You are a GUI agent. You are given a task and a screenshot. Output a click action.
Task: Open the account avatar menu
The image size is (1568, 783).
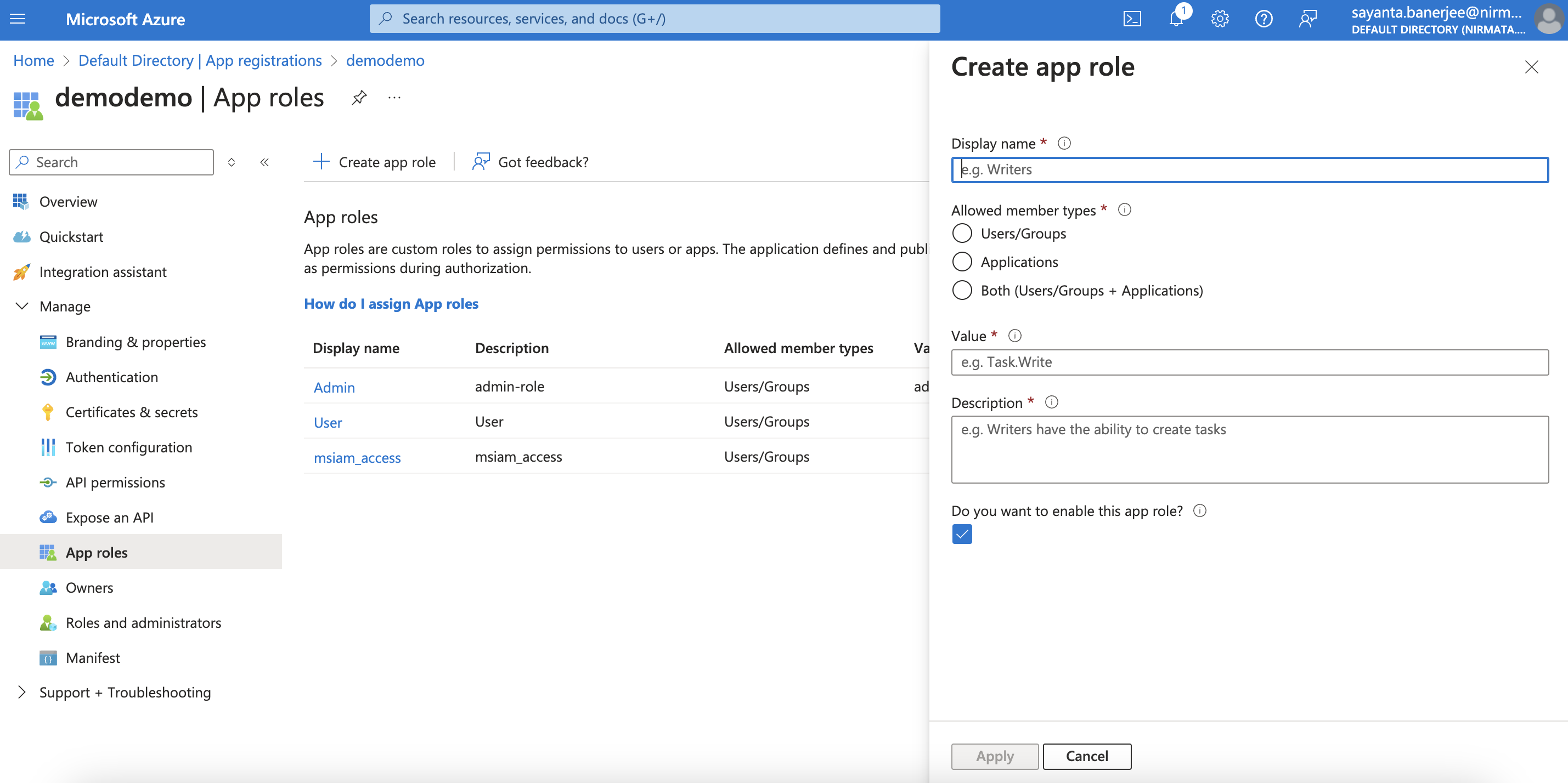pyautogui.click(x=1548, y=19)
